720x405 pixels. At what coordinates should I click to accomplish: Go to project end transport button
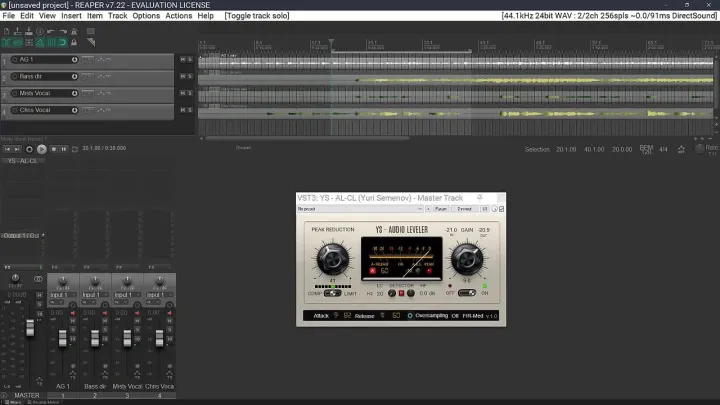17,149
